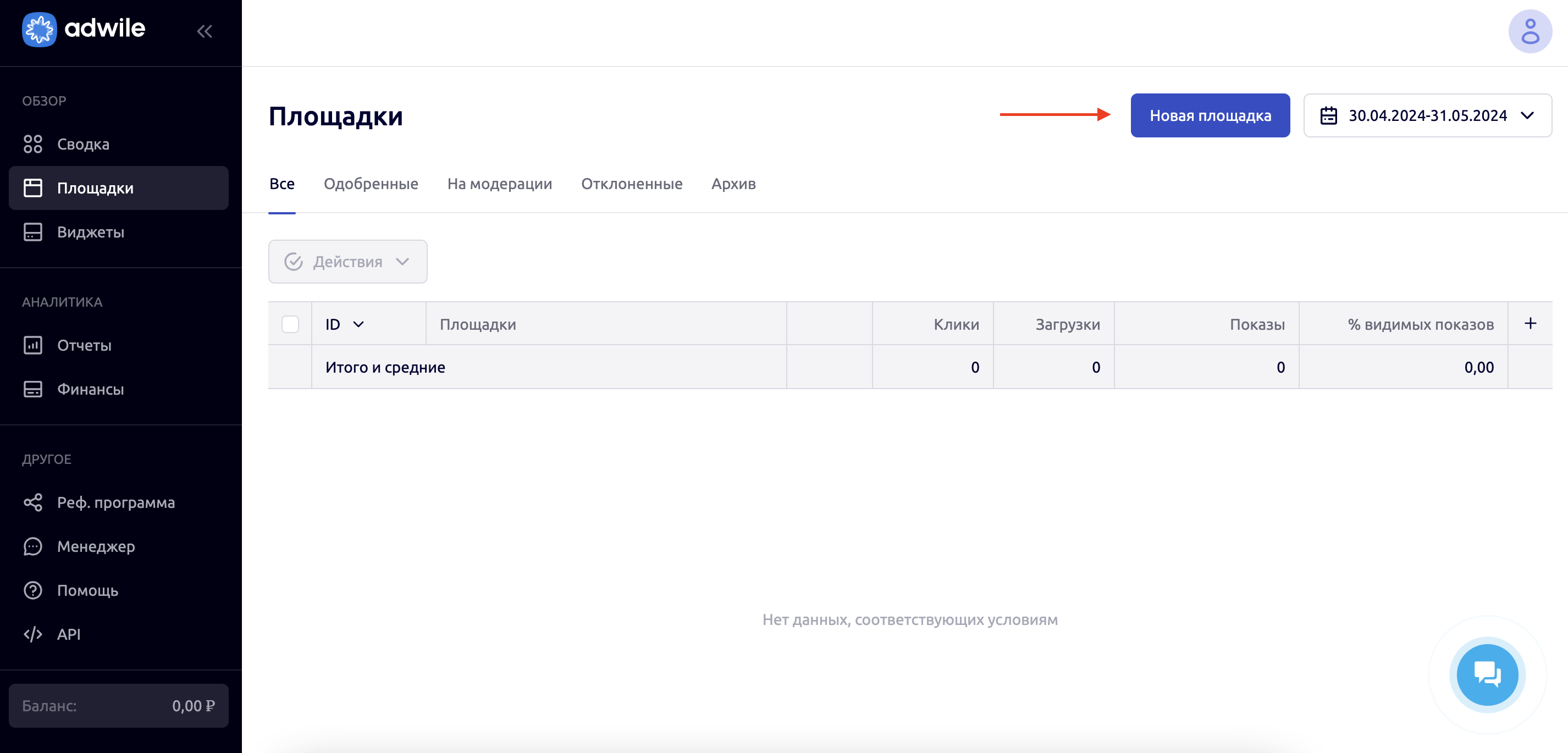
Task: Open the live chat bubble
Action: (1487, 674)
